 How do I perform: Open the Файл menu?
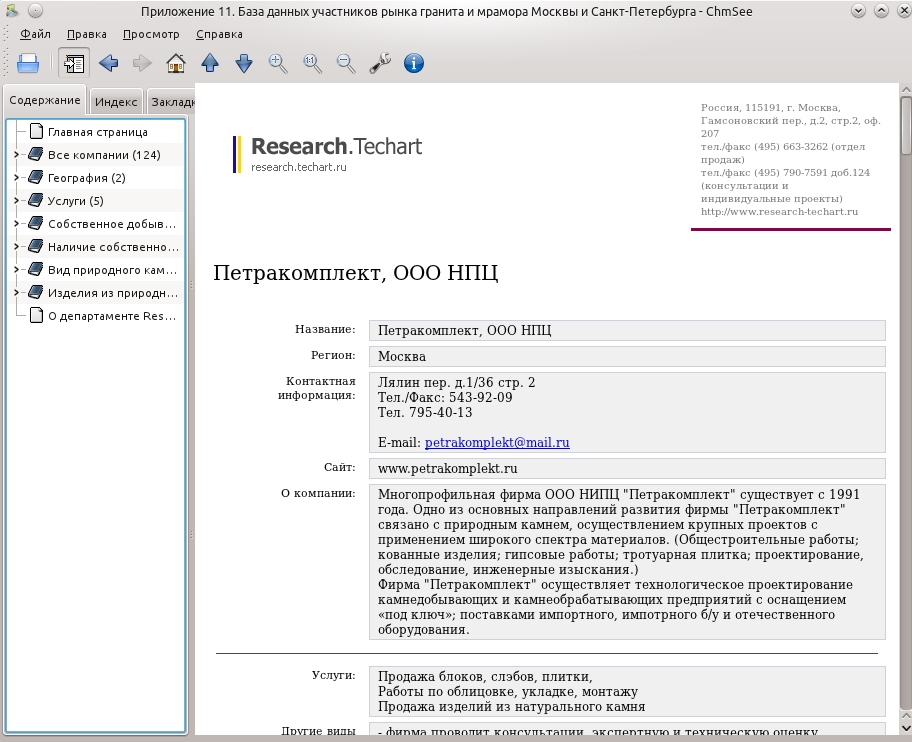click(x=35, y=34)
